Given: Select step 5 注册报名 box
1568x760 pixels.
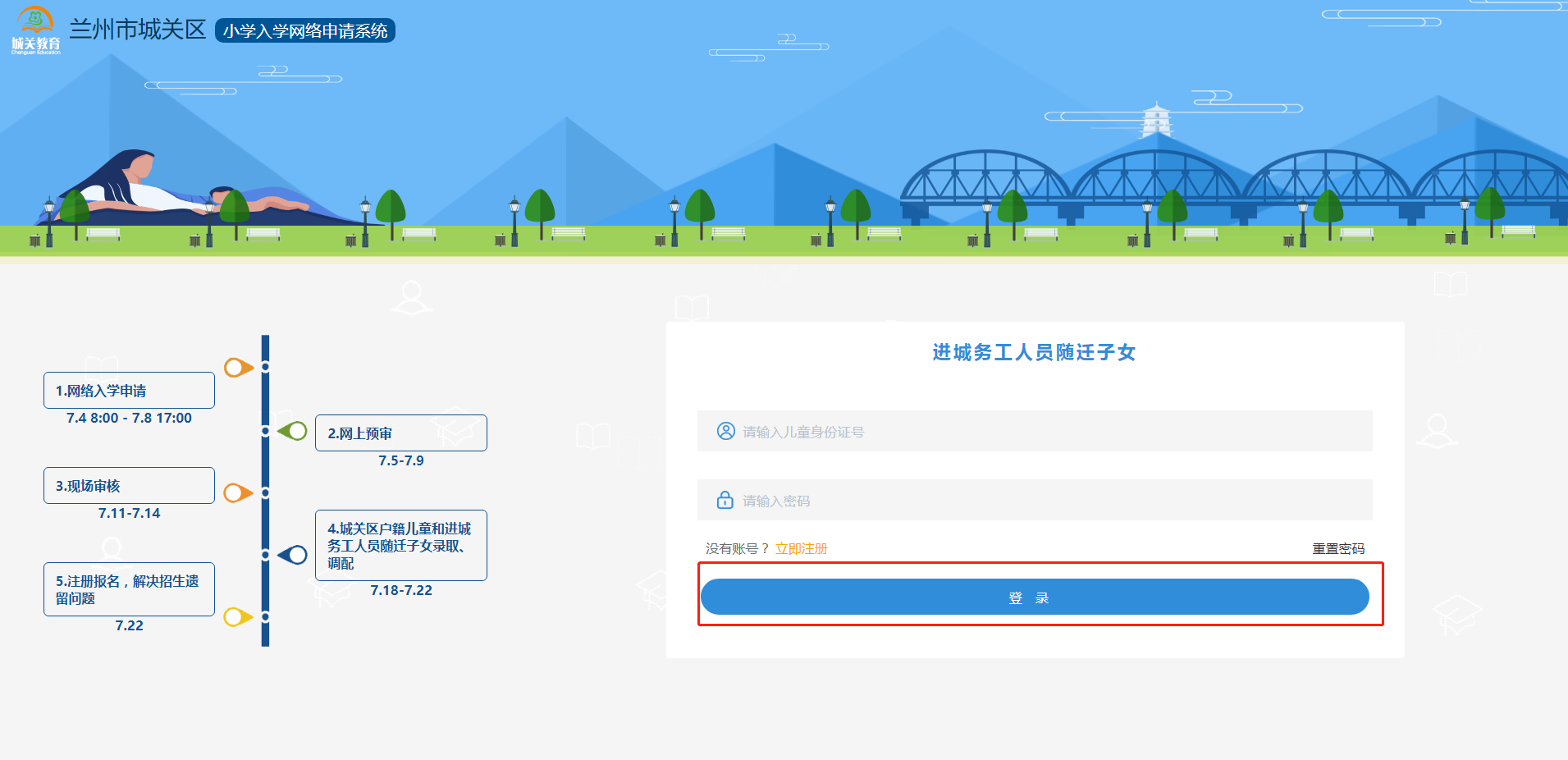Looking at the screenshot, I should point(129,589).
